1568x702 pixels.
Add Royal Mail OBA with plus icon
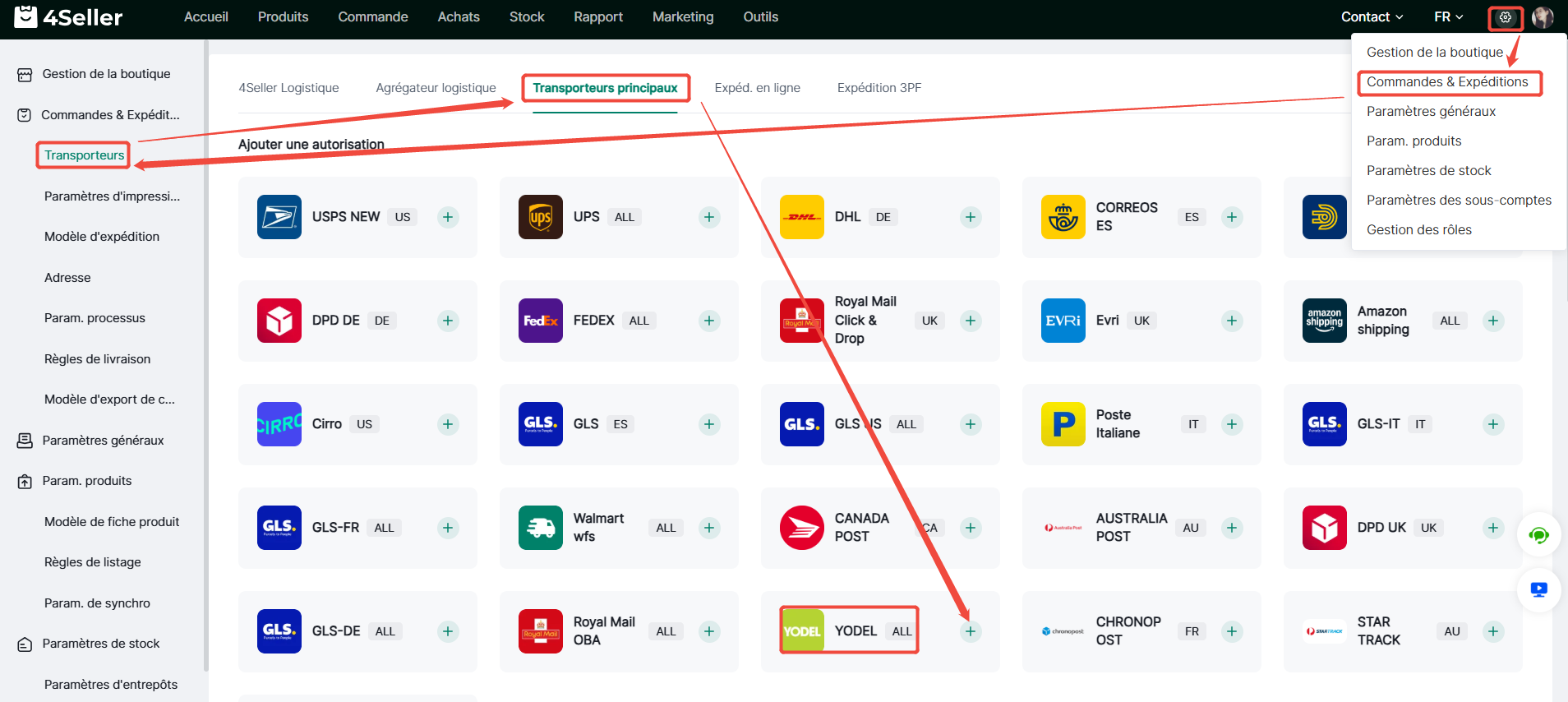709,631
